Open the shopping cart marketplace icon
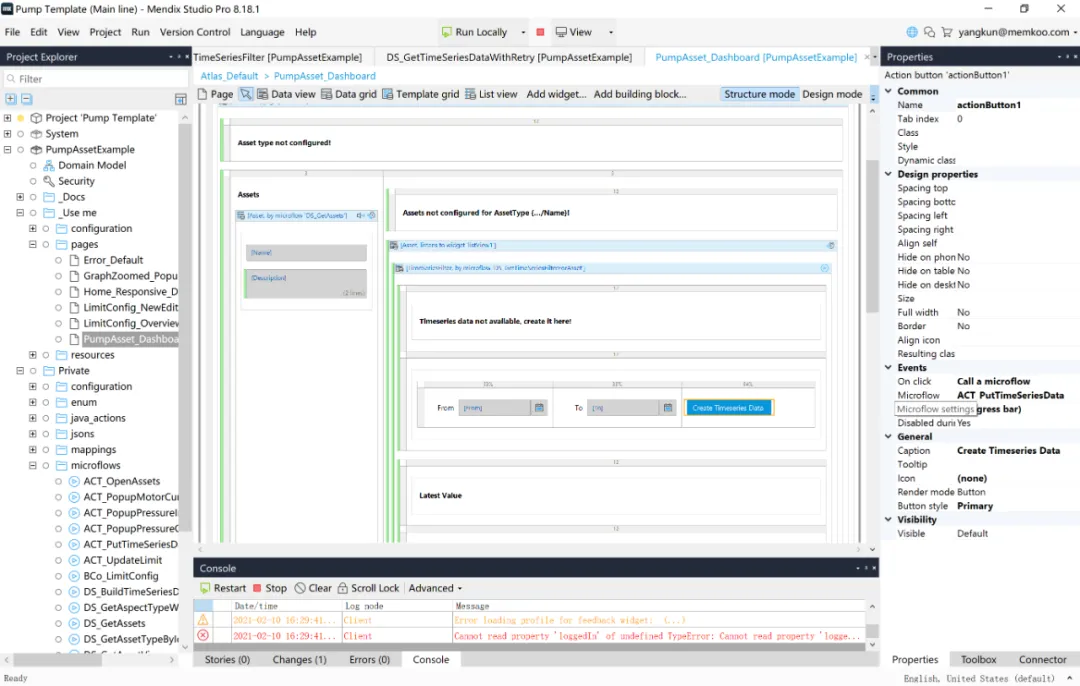 click(x=947, y=32)
